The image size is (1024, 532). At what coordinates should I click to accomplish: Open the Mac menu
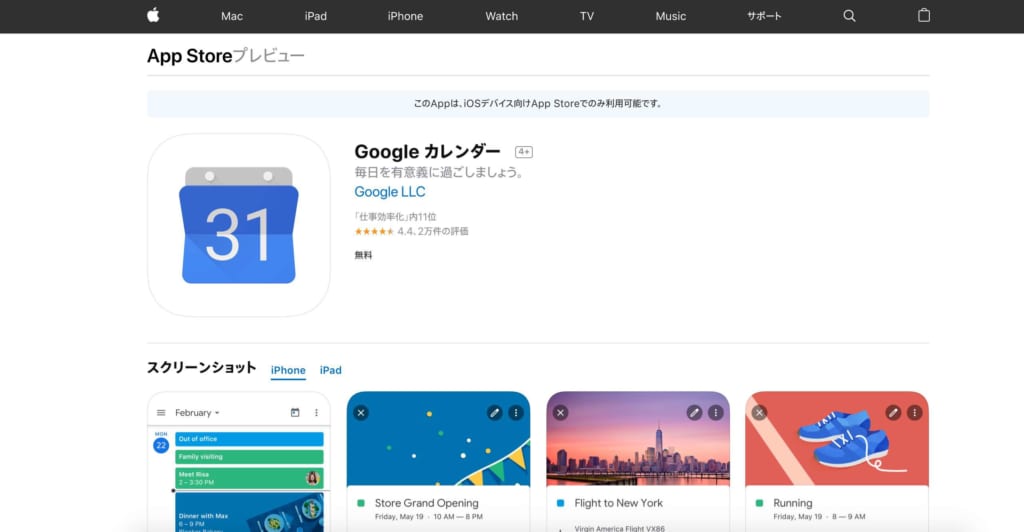pos(232,16)
